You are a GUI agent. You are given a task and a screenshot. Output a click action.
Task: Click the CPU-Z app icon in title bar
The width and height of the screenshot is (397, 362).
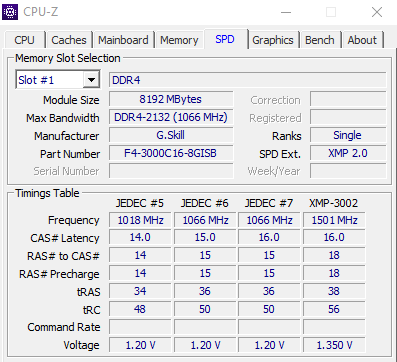click(10, 12)
